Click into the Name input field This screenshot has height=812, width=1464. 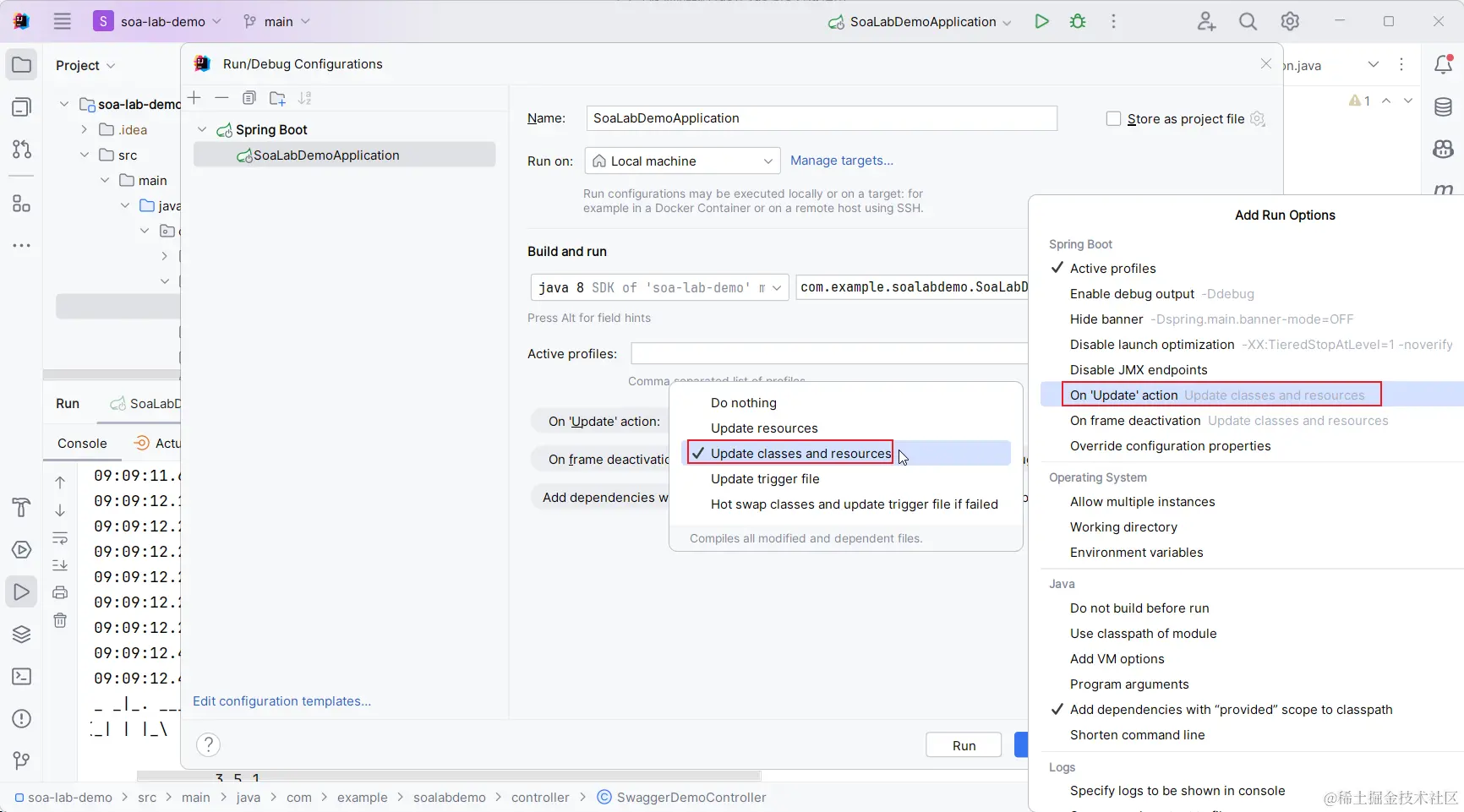coord(822,118)
